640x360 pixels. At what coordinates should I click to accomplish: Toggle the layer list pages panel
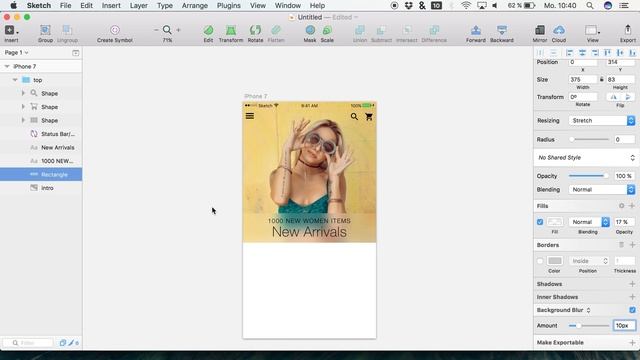tap(76, 53)
